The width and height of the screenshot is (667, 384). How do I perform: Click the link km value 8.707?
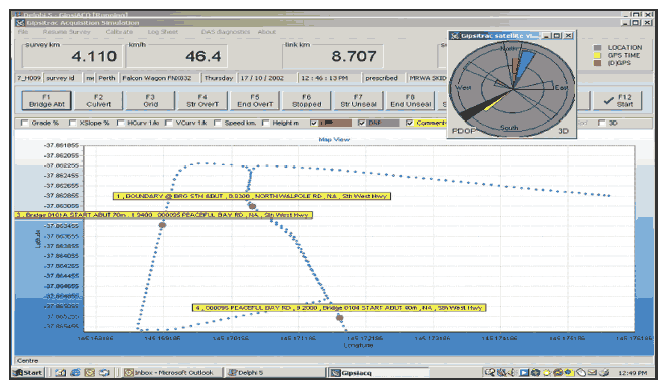354,56
